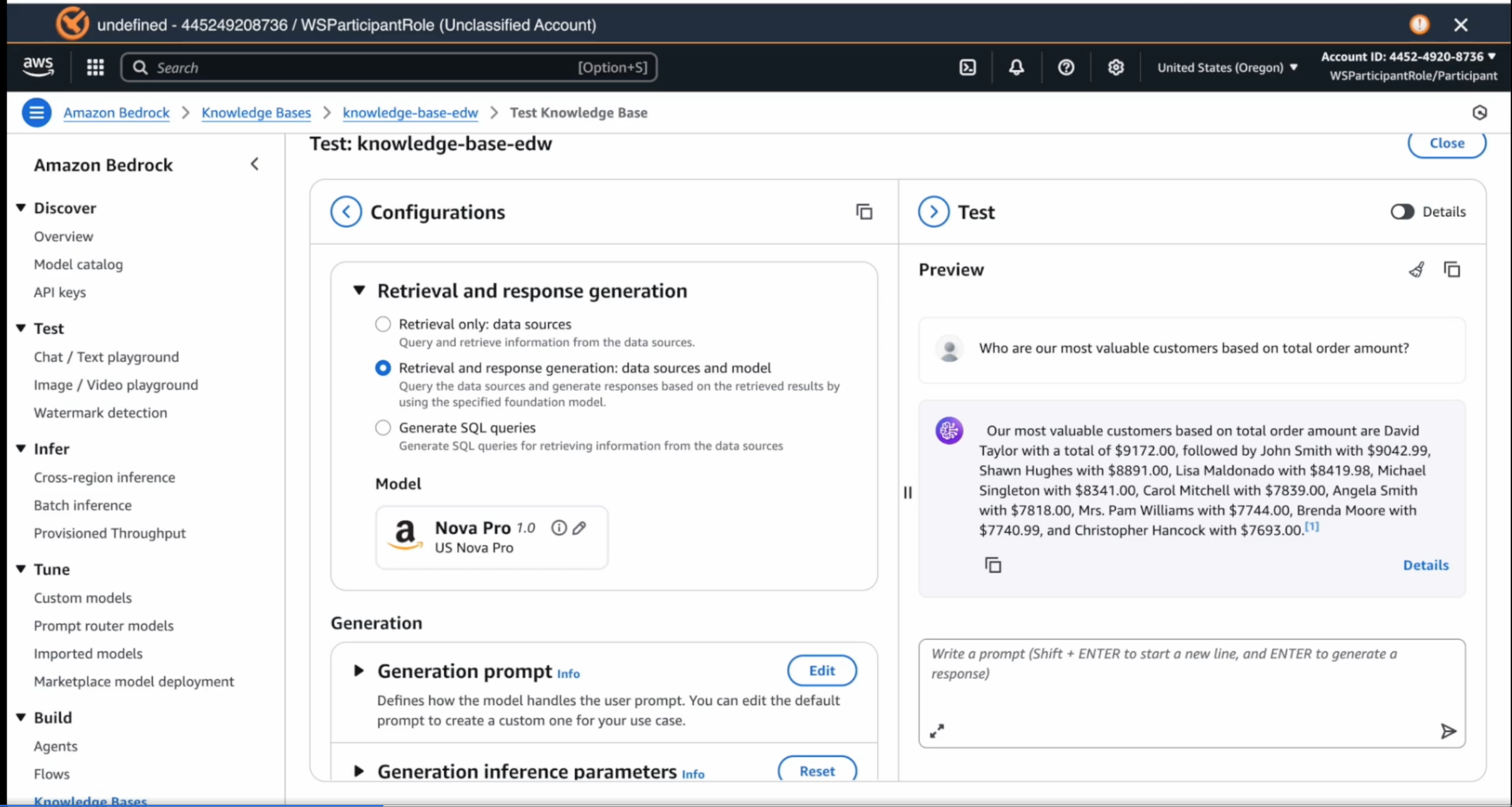Open United States (Oregon) region dropdown
This screenshot has height=807, width=1512.
[1227, 67]
